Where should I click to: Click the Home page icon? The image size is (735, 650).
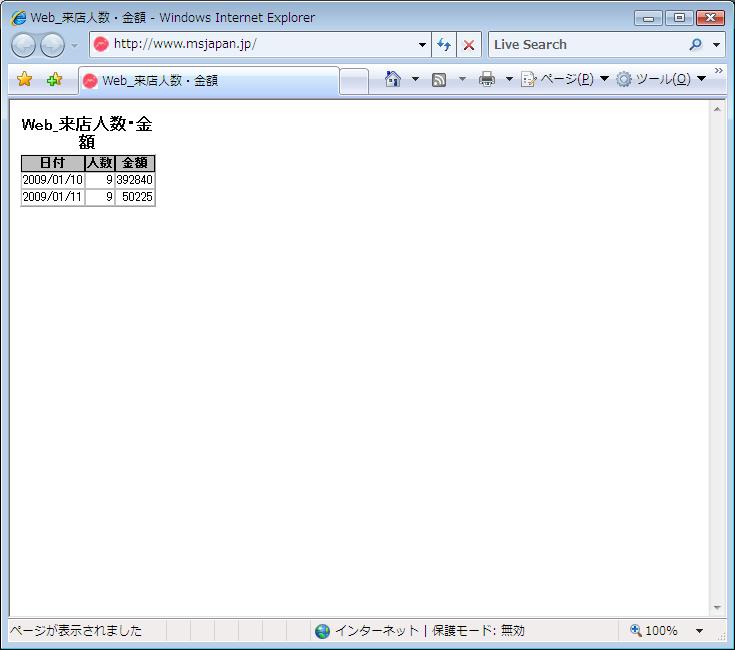393,79
